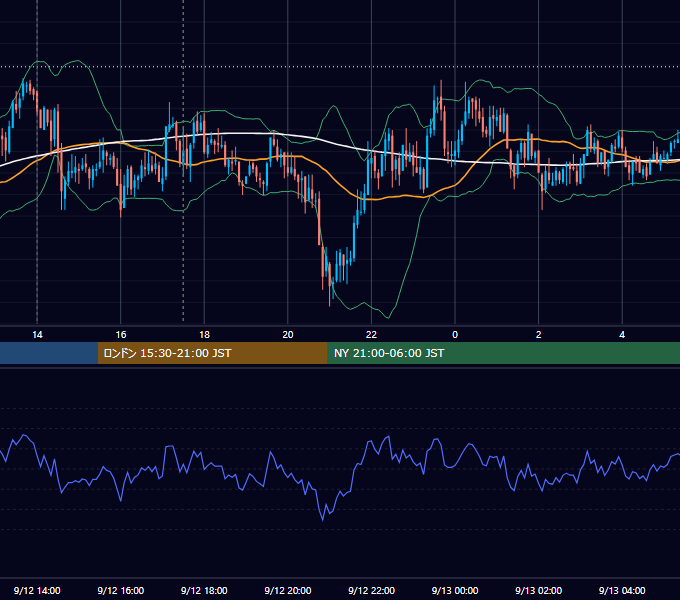This screenshot has height=600, width=680.
Task: Click the 9/12 14:00 date label
Action: click(x=37, y=590)
